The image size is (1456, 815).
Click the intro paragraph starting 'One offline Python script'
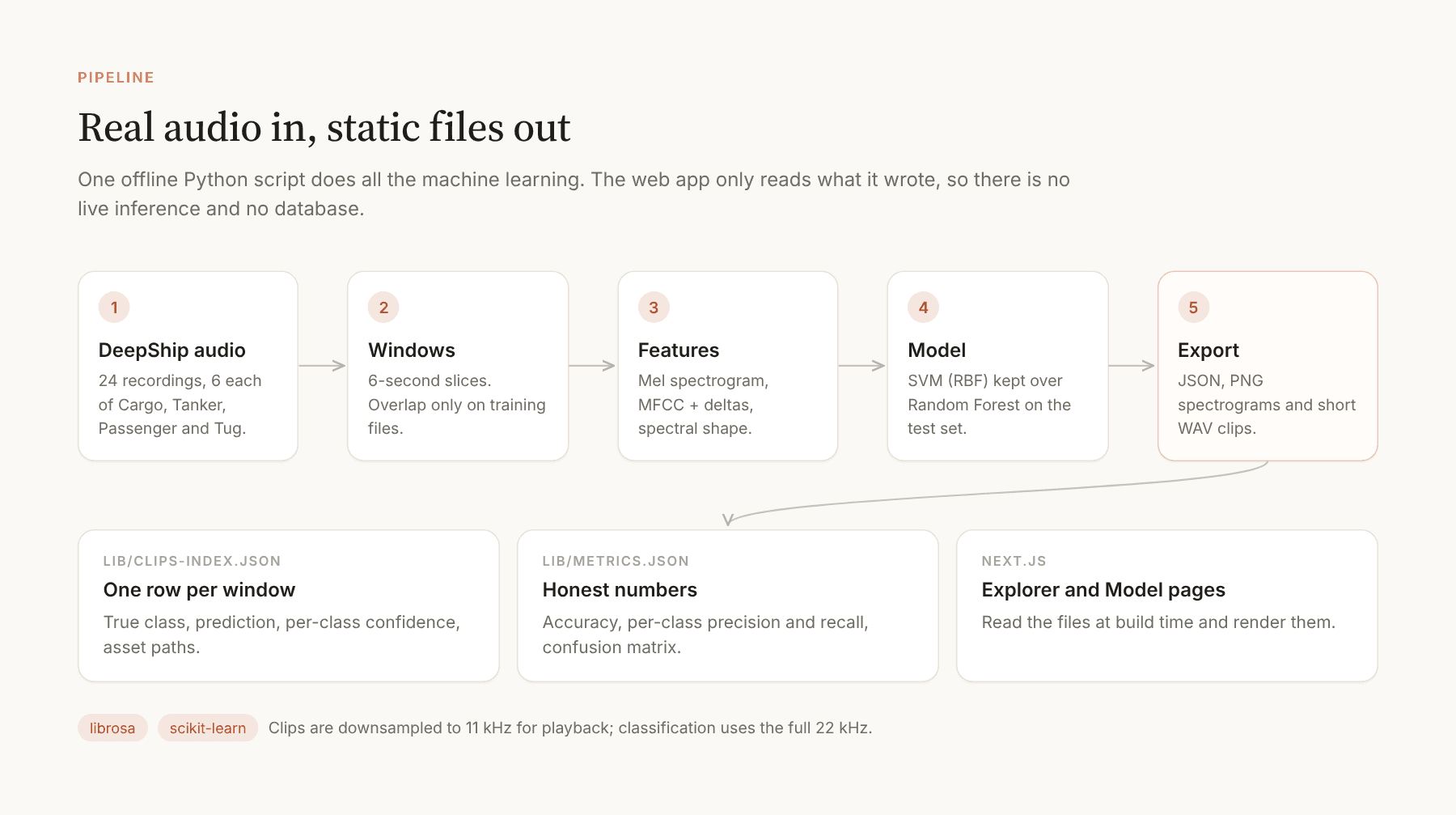pyautogui.click(x=574, y=194)
